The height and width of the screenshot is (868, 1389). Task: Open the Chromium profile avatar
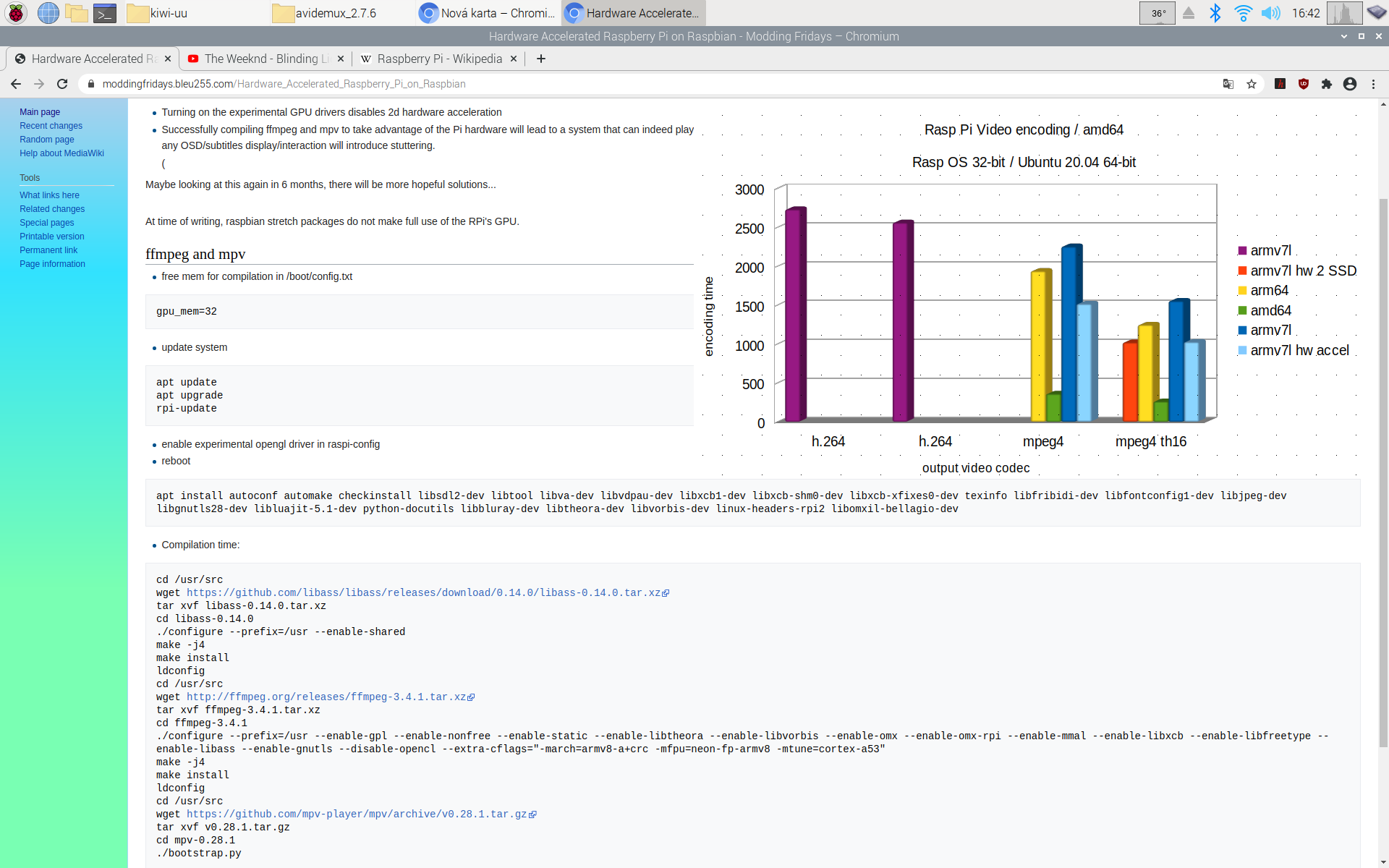pyautogui.click(x=1350, y=84)
